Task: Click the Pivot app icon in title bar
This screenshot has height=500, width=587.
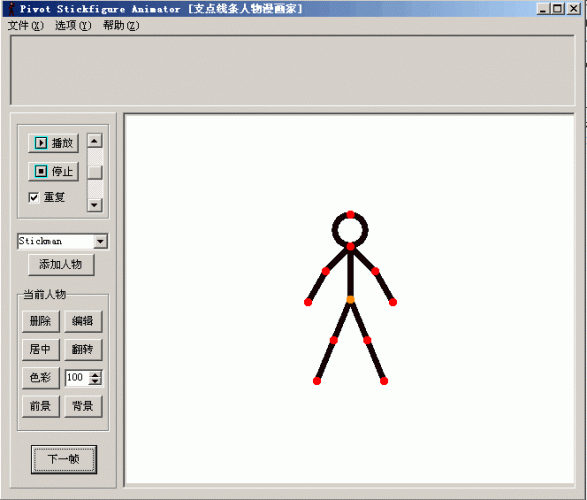Action: click(12, 9)
